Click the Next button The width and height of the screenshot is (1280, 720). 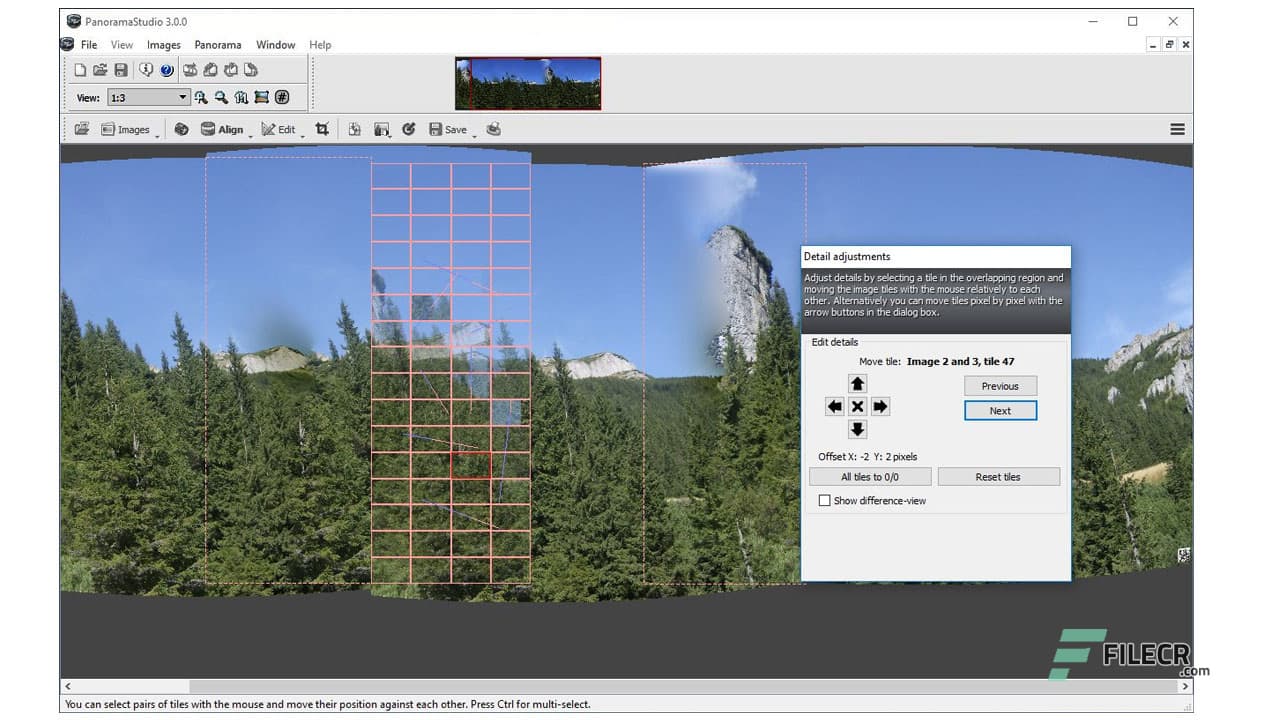pyautogui.click(x=999, y=410)
